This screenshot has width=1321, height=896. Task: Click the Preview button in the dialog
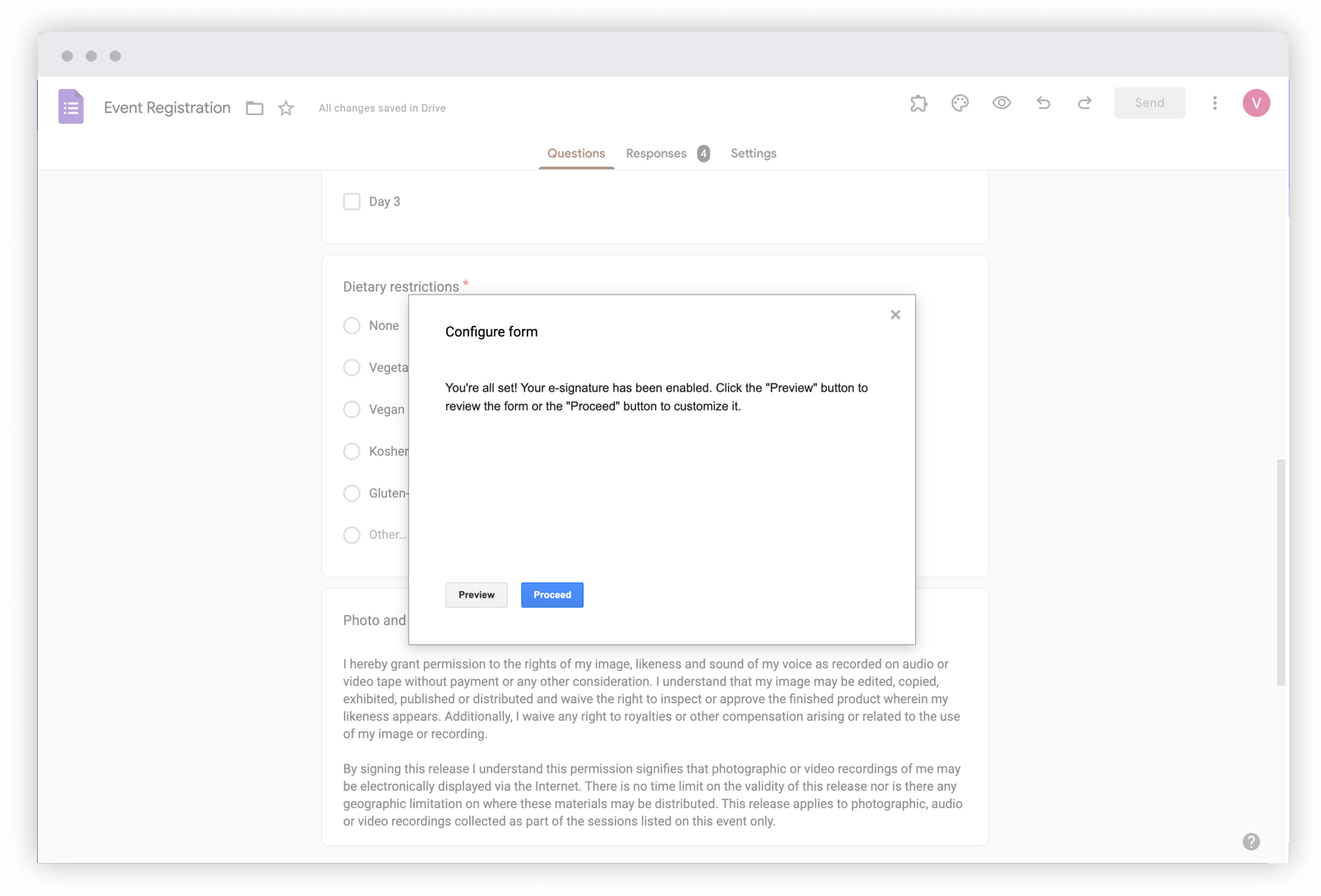click(475, 594)
